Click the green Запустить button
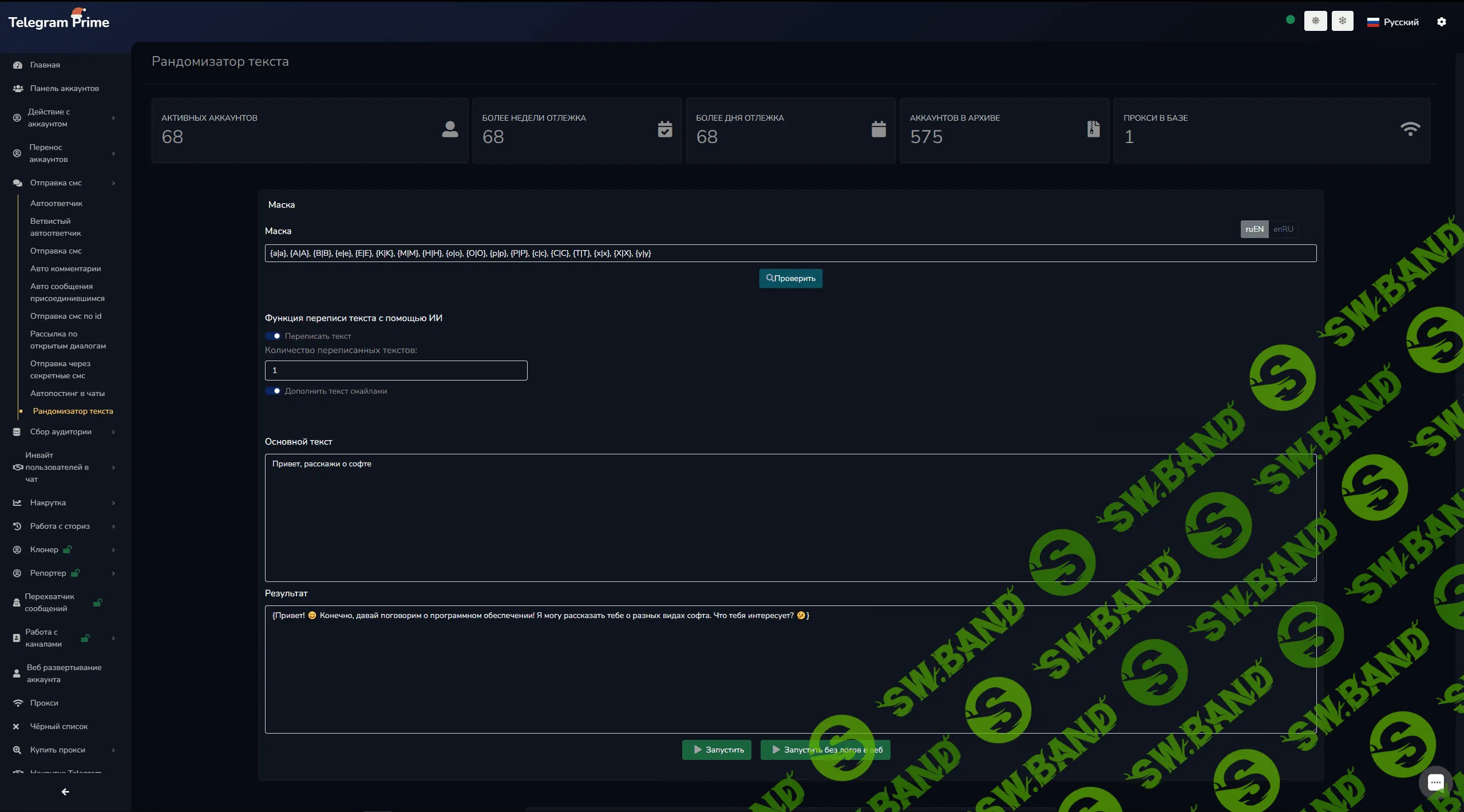The height and width of the screenshot is (812, 1464). click(x=716, y=750)
